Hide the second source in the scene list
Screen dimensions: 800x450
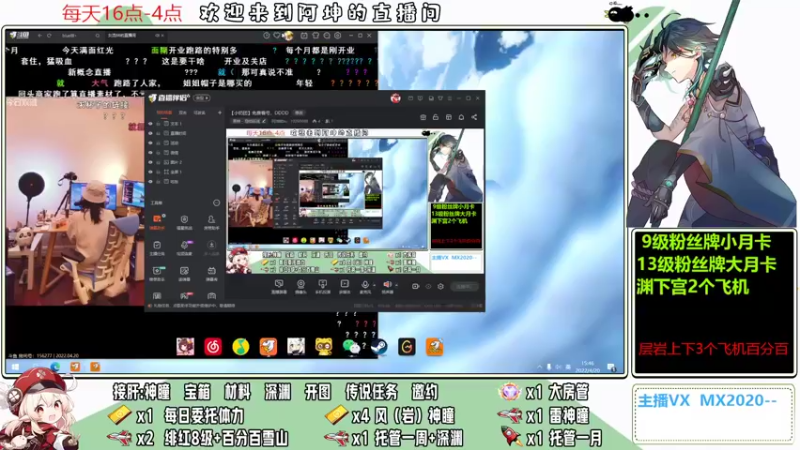click(x=150, y=133)
